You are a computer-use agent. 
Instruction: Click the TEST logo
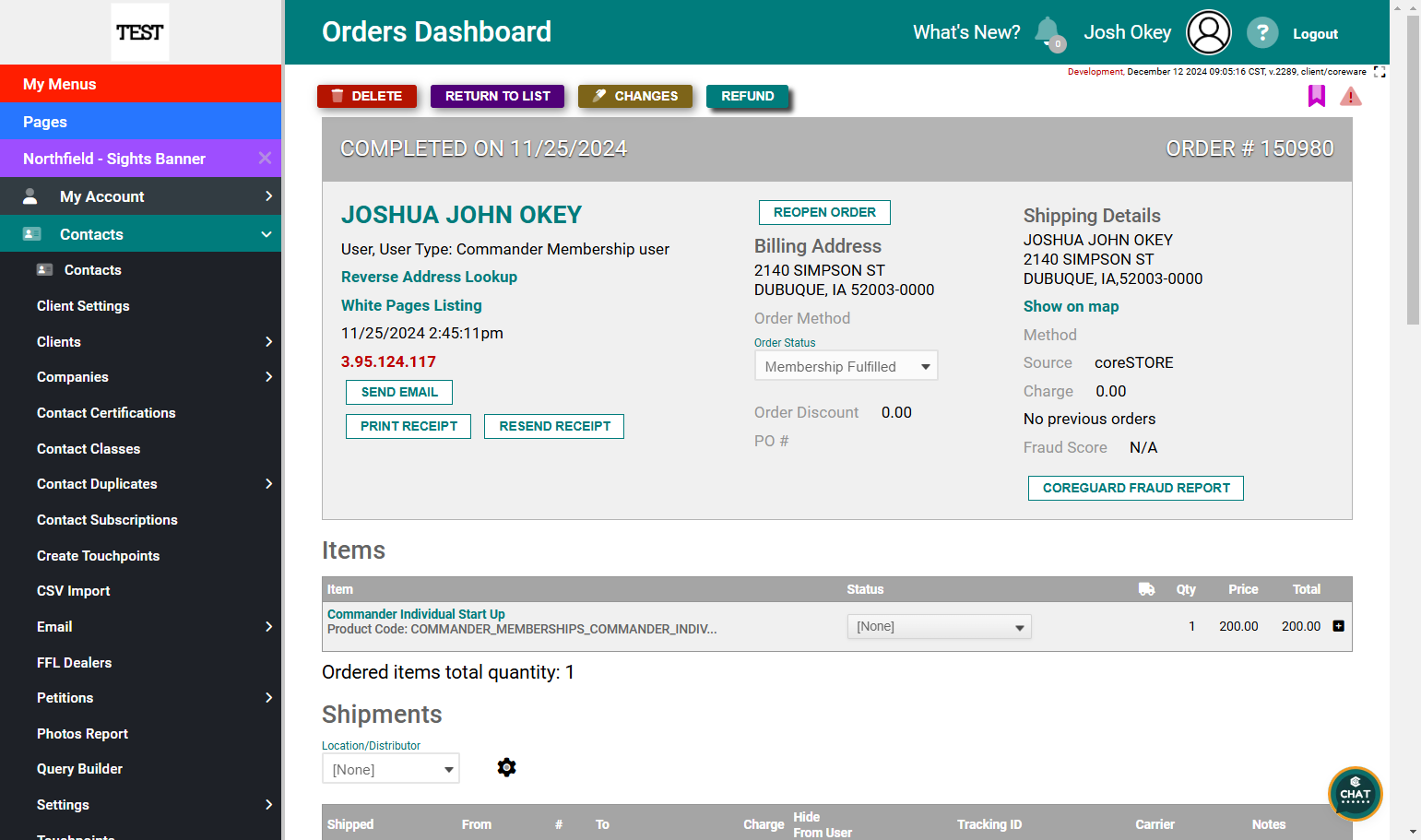140,32
